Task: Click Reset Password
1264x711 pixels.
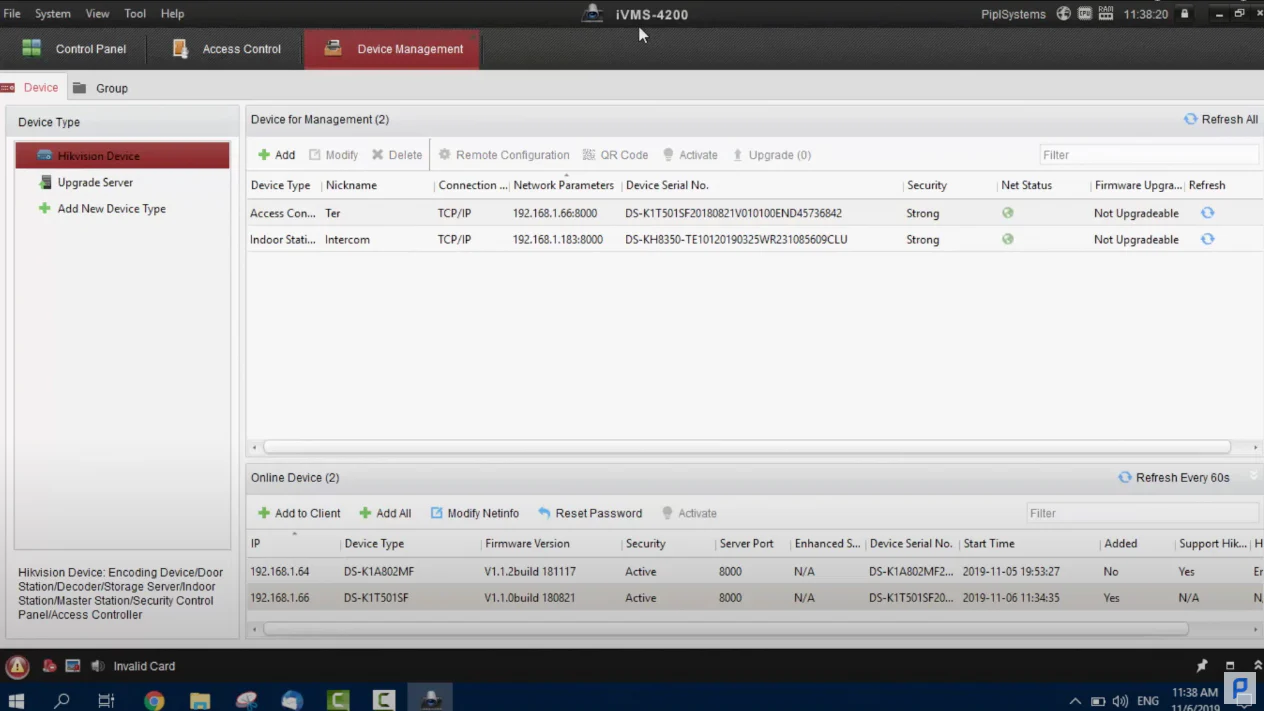Action: coord(590,513)
